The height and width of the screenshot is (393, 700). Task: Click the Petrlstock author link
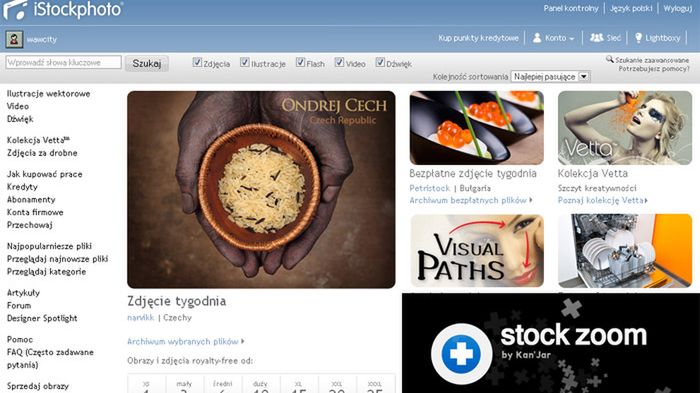(429, 188)
